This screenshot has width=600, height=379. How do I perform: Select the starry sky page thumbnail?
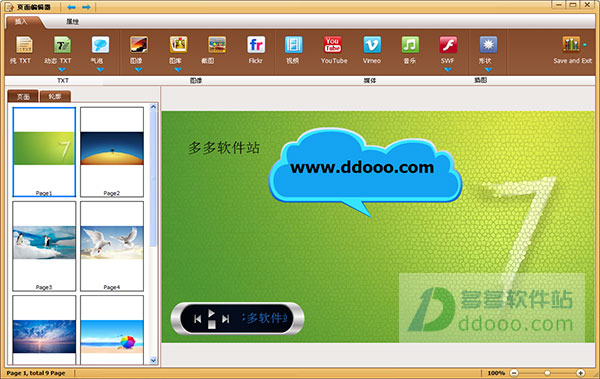point(44,330)
